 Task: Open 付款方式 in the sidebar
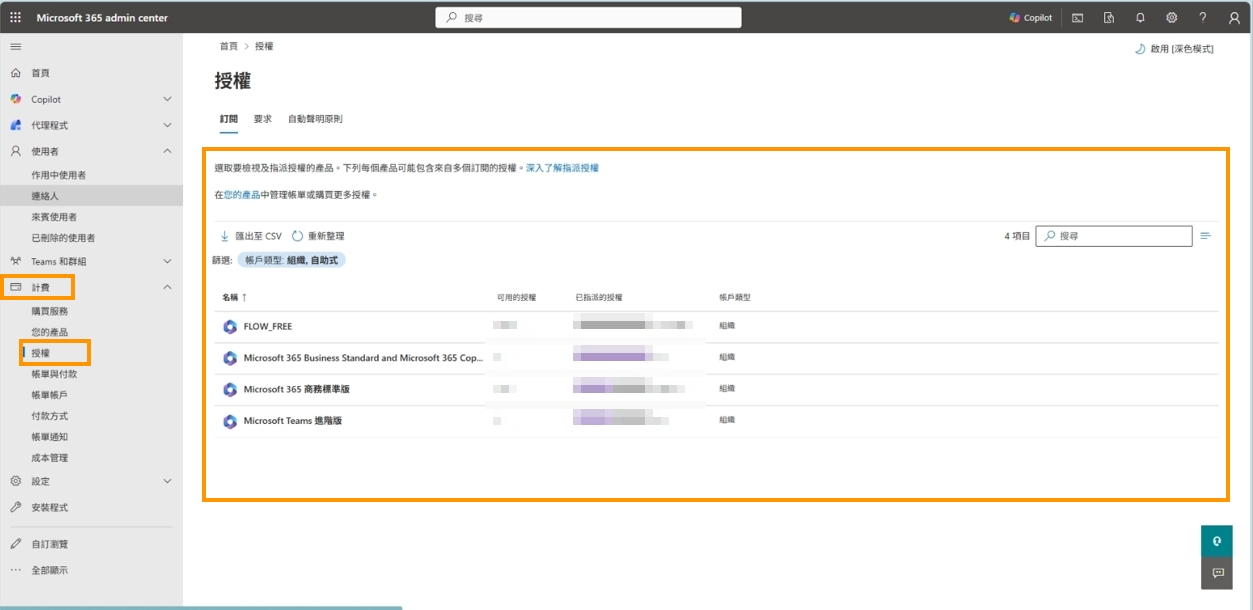click(x=50, y=416)
